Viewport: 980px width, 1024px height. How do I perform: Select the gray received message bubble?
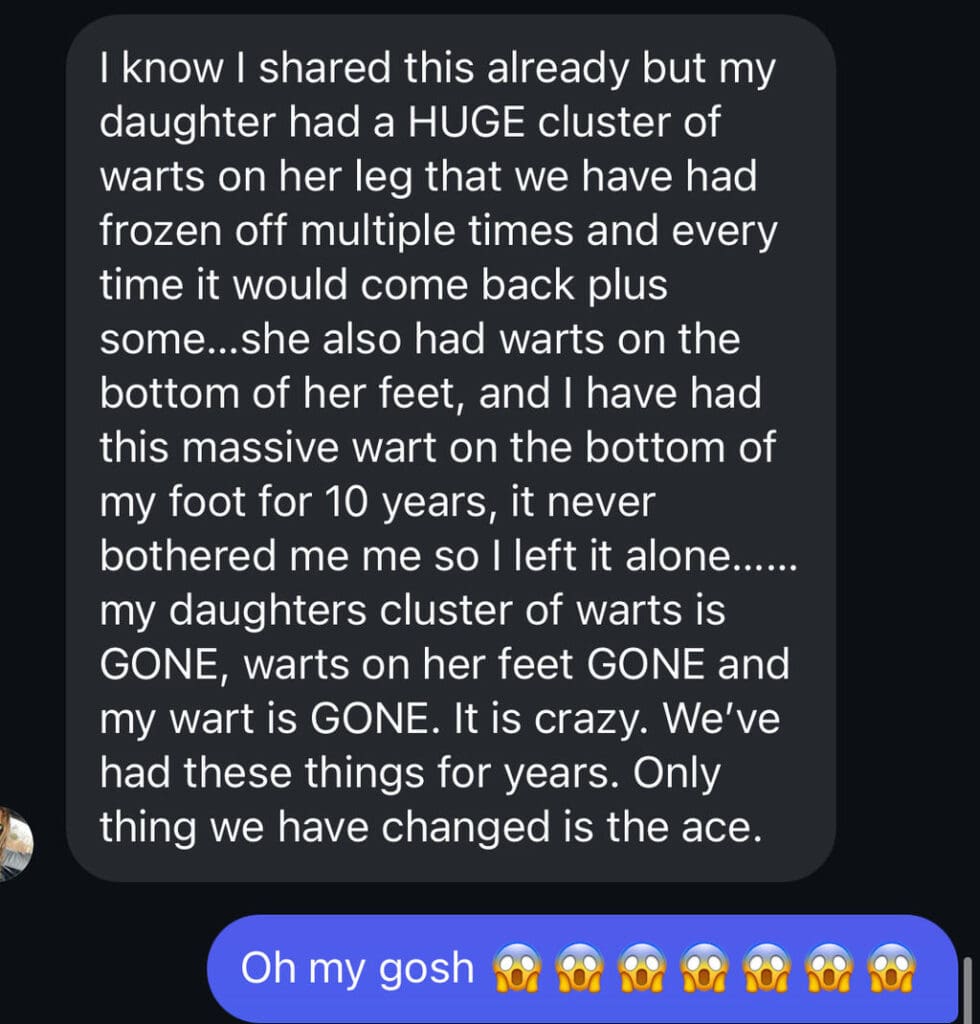(450, 449)
